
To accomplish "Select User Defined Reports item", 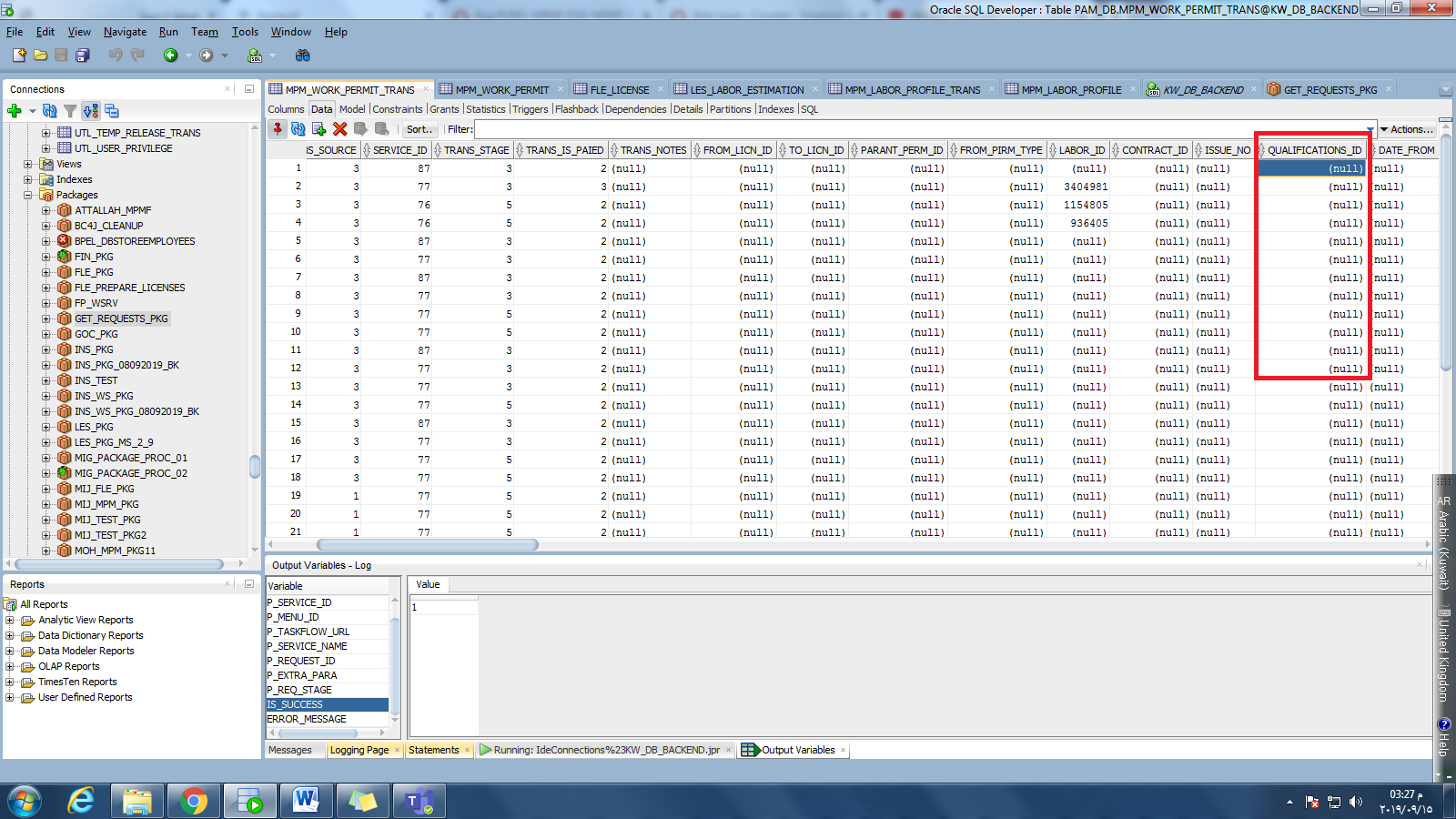I will 85,698.
